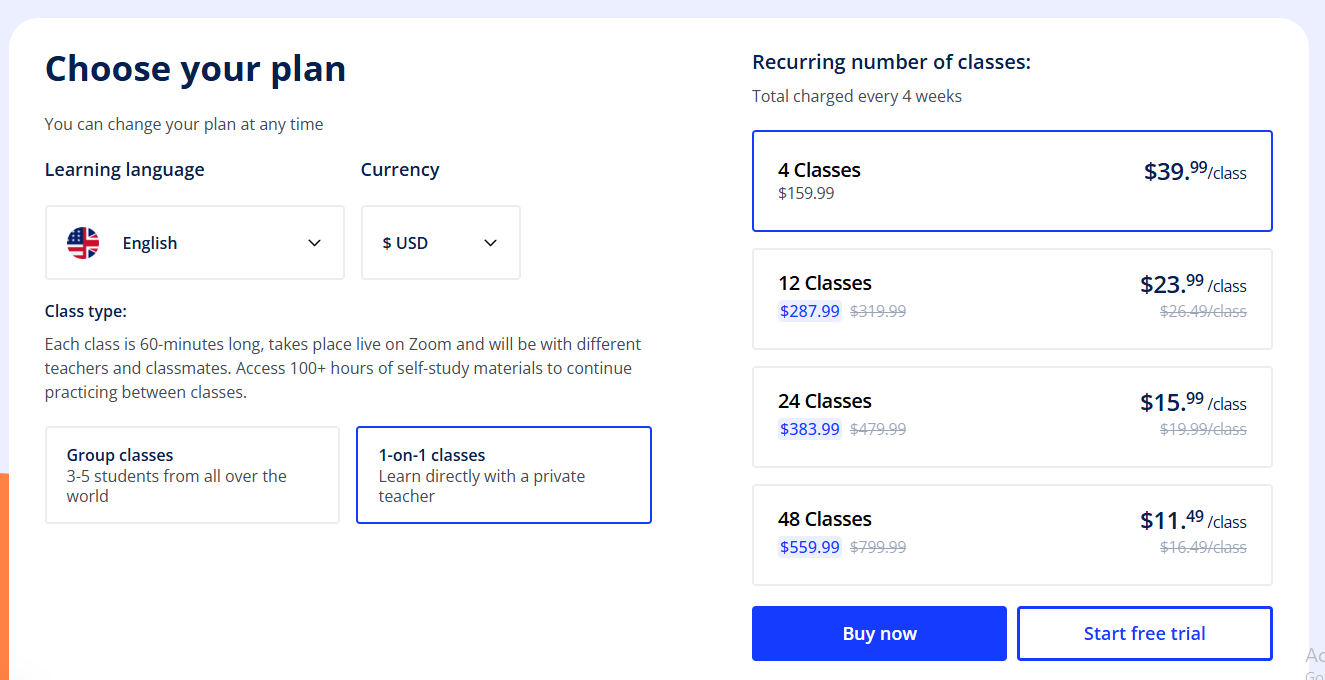
Task: Choose the 48 Classes plan
Action: pyautogui.click(x=1010, y=535)
